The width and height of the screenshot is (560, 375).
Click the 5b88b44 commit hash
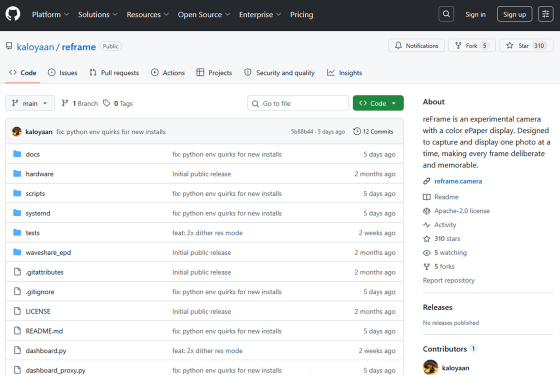coord(302,131)
